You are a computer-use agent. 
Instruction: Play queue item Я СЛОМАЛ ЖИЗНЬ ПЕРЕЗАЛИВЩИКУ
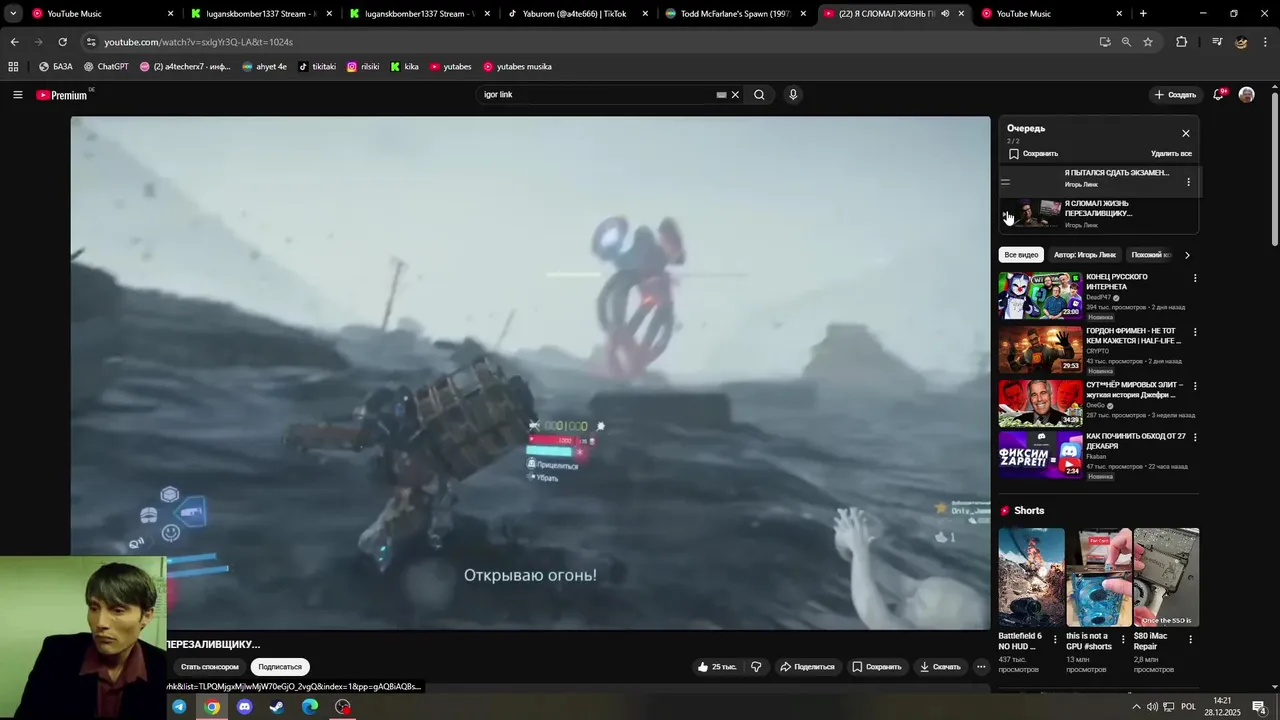tap(1099, 214)
